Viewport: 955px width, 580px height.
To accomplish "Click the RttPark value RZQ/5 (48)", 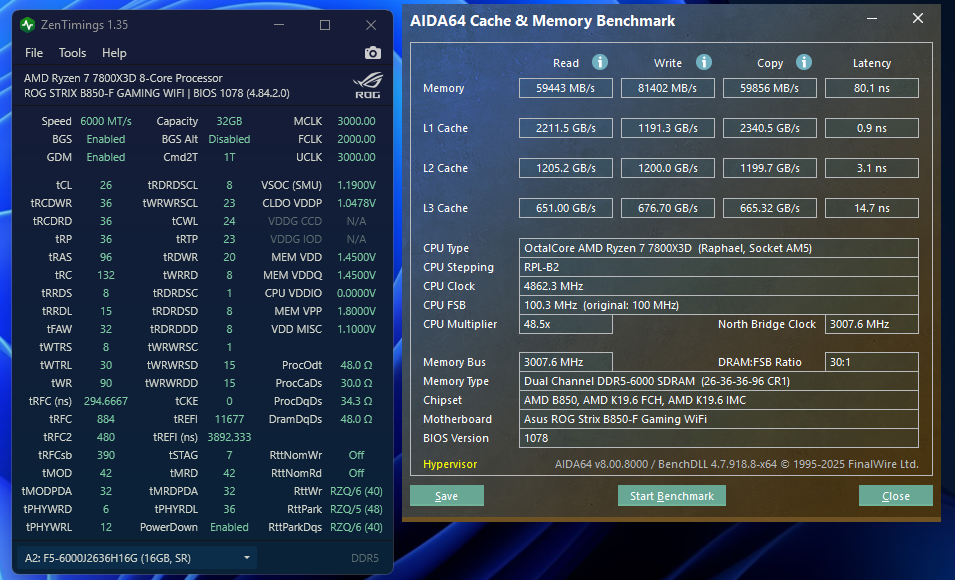I will click(356, 509).
